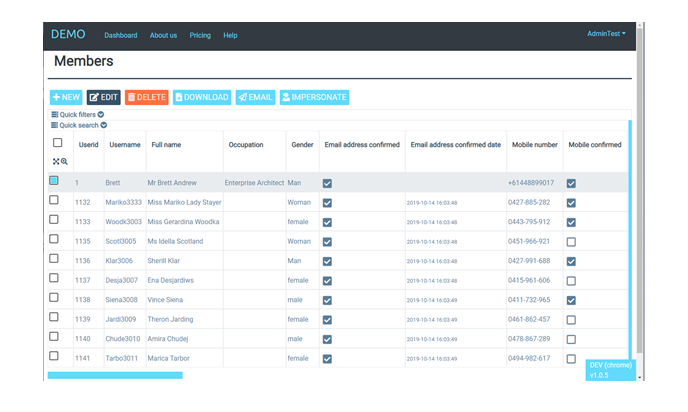688x412 pixels.
Task: Open the Dashboard menu item
Action: coord(121,35)
